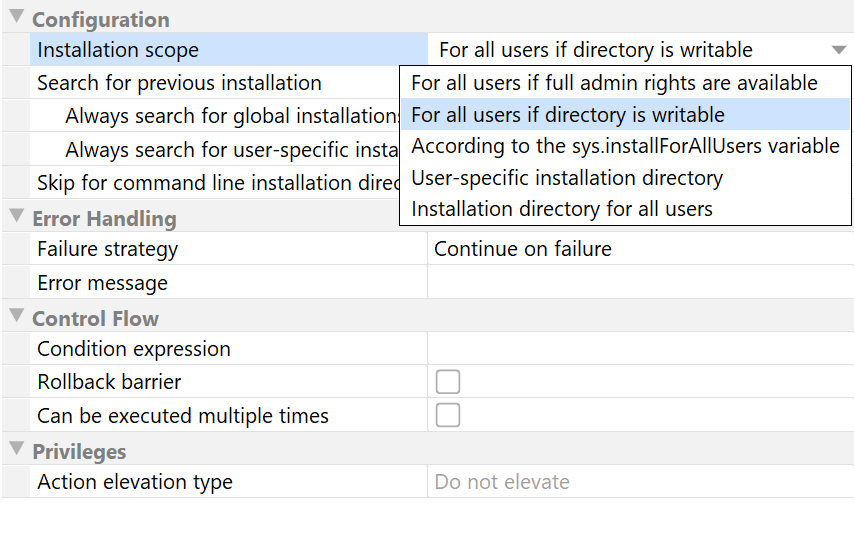Enable the Rollback barrier checkbox
The image size is (854, 541).
(x=448, y=382)
